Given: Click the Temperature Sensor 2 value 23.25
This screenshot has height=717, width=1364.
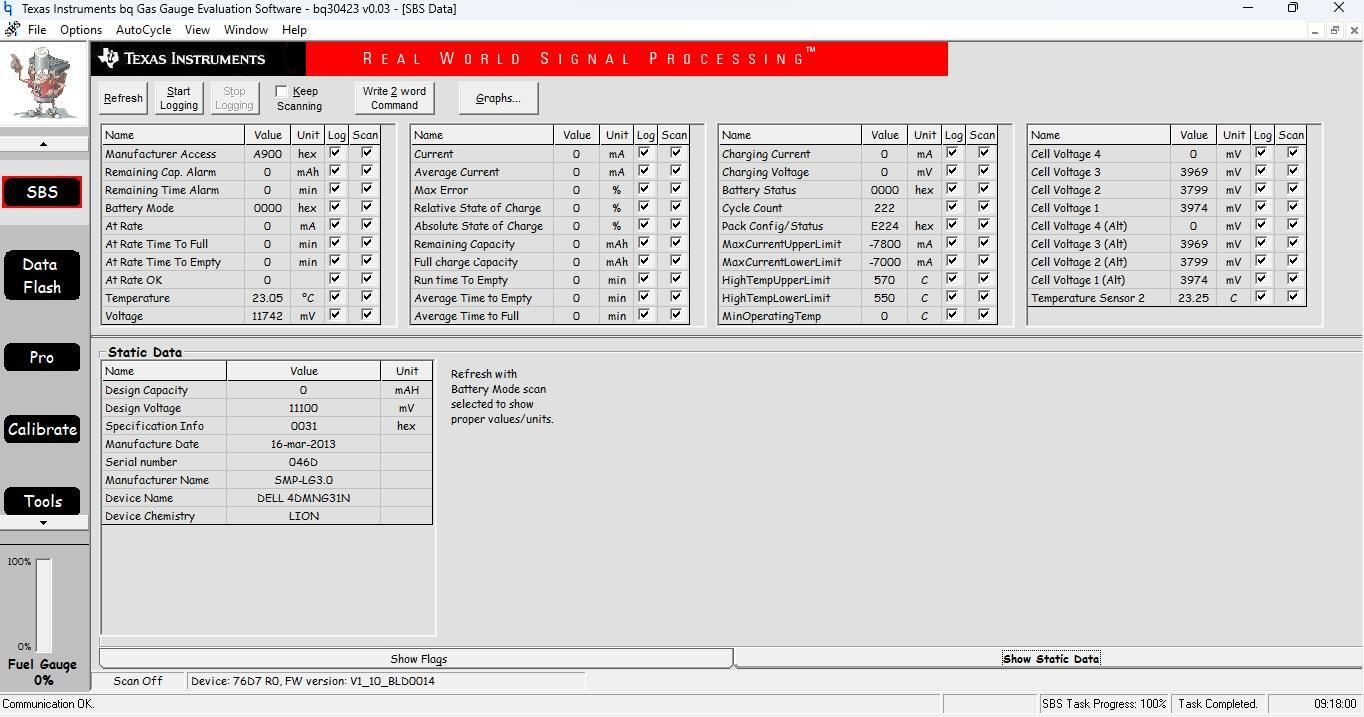Looking at the screenshot, I should click(1193, 298).
